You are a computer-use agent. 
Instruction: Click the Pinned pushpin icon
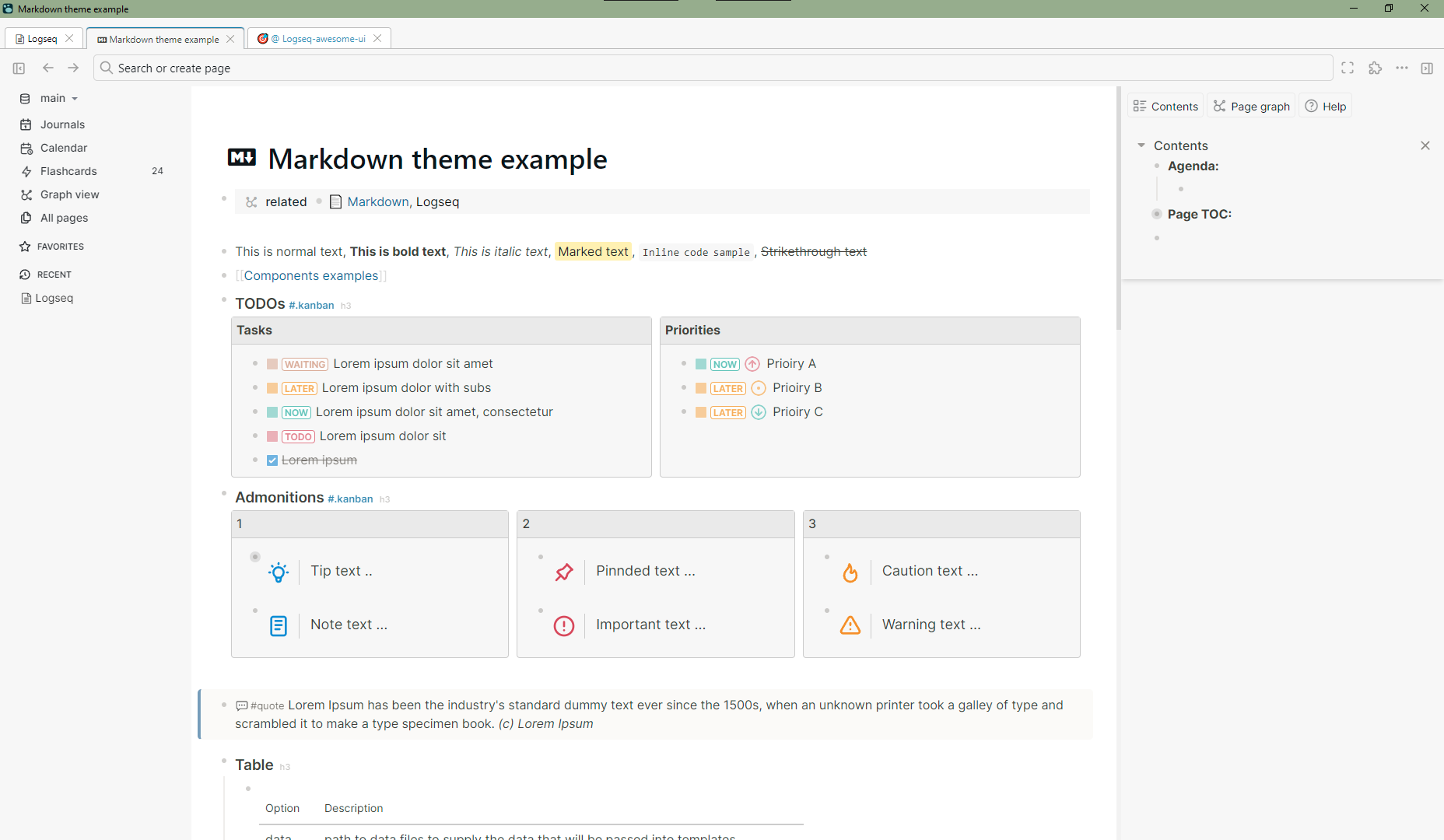(x=564, y=572)
